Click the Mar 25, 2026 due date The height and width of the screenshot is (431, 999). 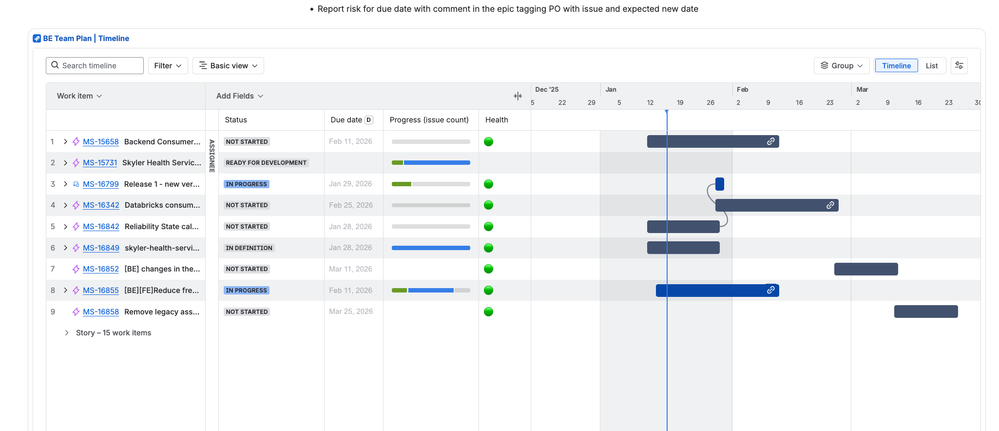(350, 312)
